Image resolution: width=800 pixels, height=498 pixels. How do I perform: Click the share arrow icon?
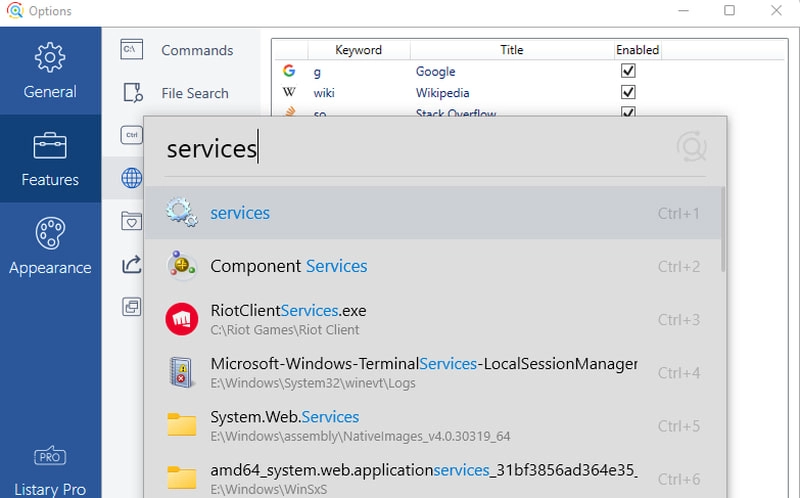[132, 264]
